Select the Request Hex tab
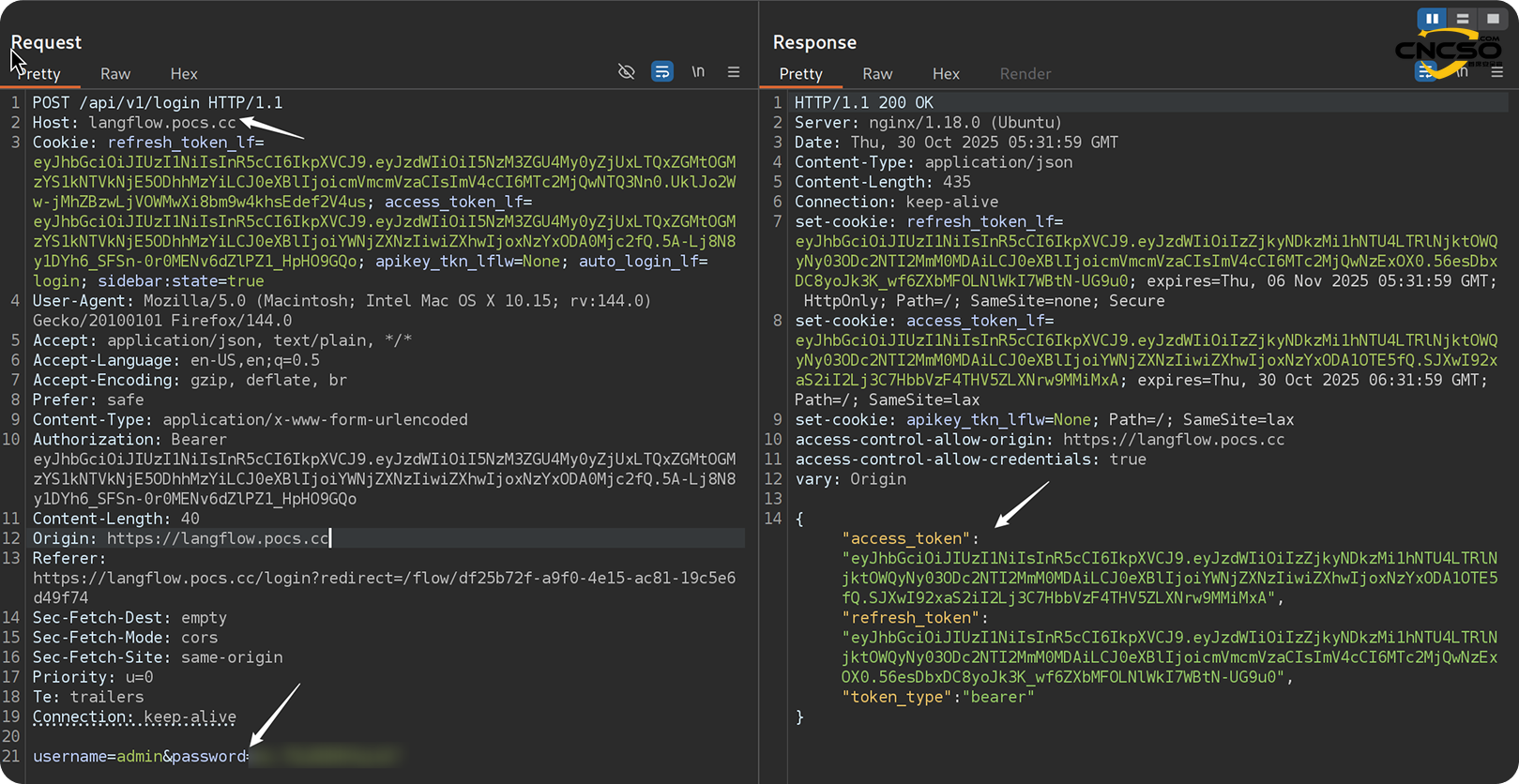 184,73
